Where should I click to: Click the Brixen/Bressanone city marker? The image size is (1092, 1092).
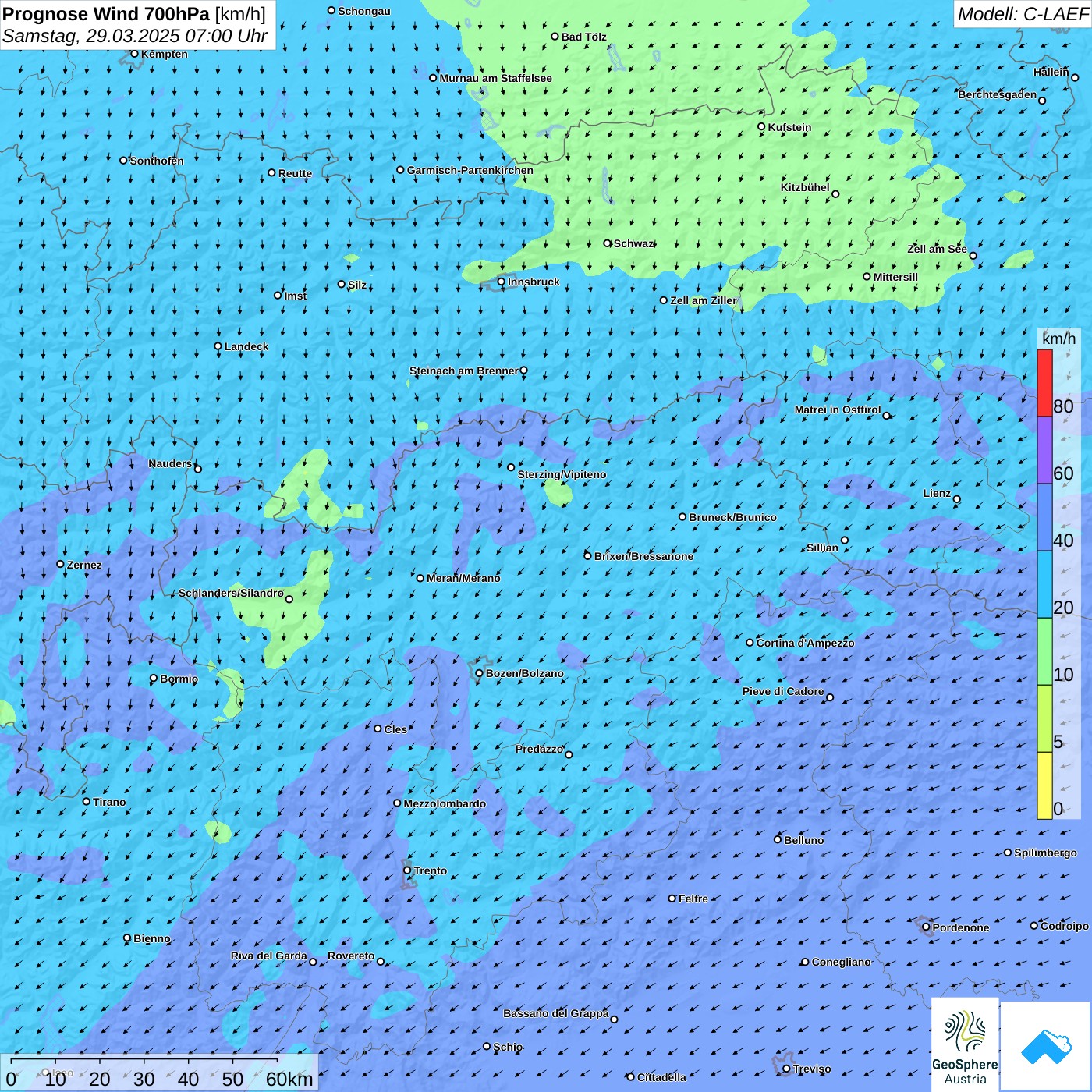(x=588, y=556)
